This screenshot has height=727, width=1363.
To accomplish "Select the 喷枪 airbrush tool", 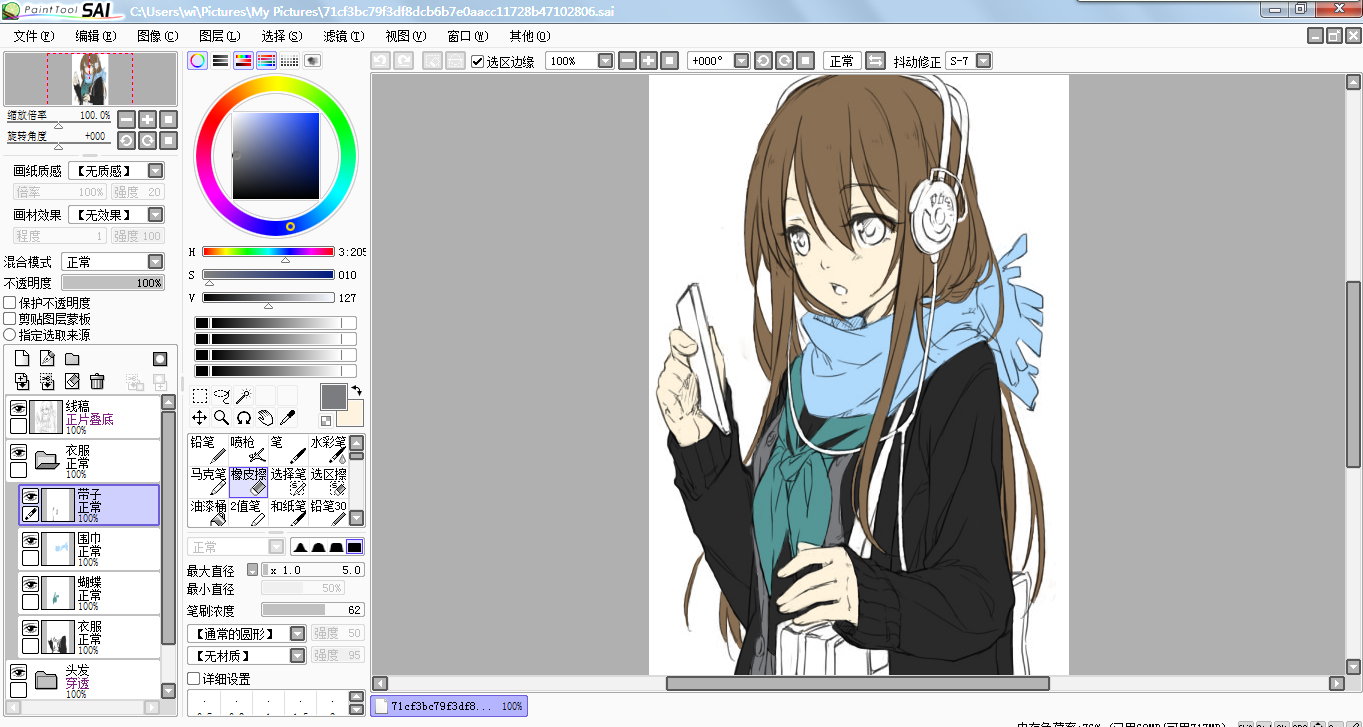I will pyautogui.click(x=248, y=449).
